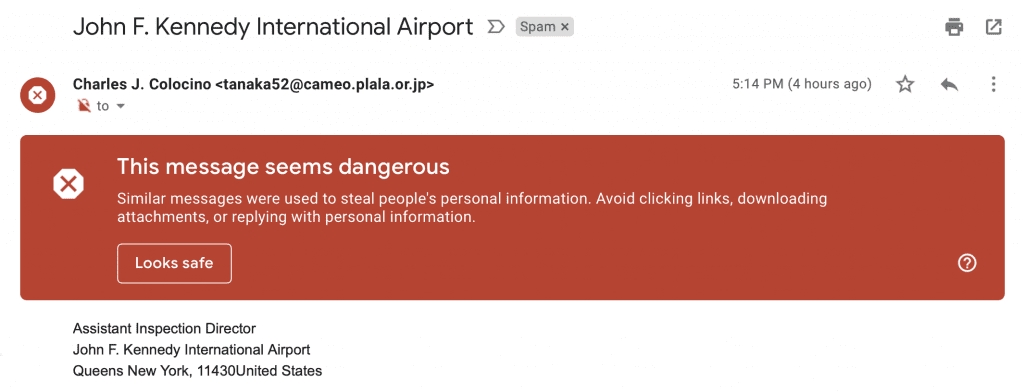Click the 5:14 PM timestamp
1024x392 pixels.
click(758, 84)
